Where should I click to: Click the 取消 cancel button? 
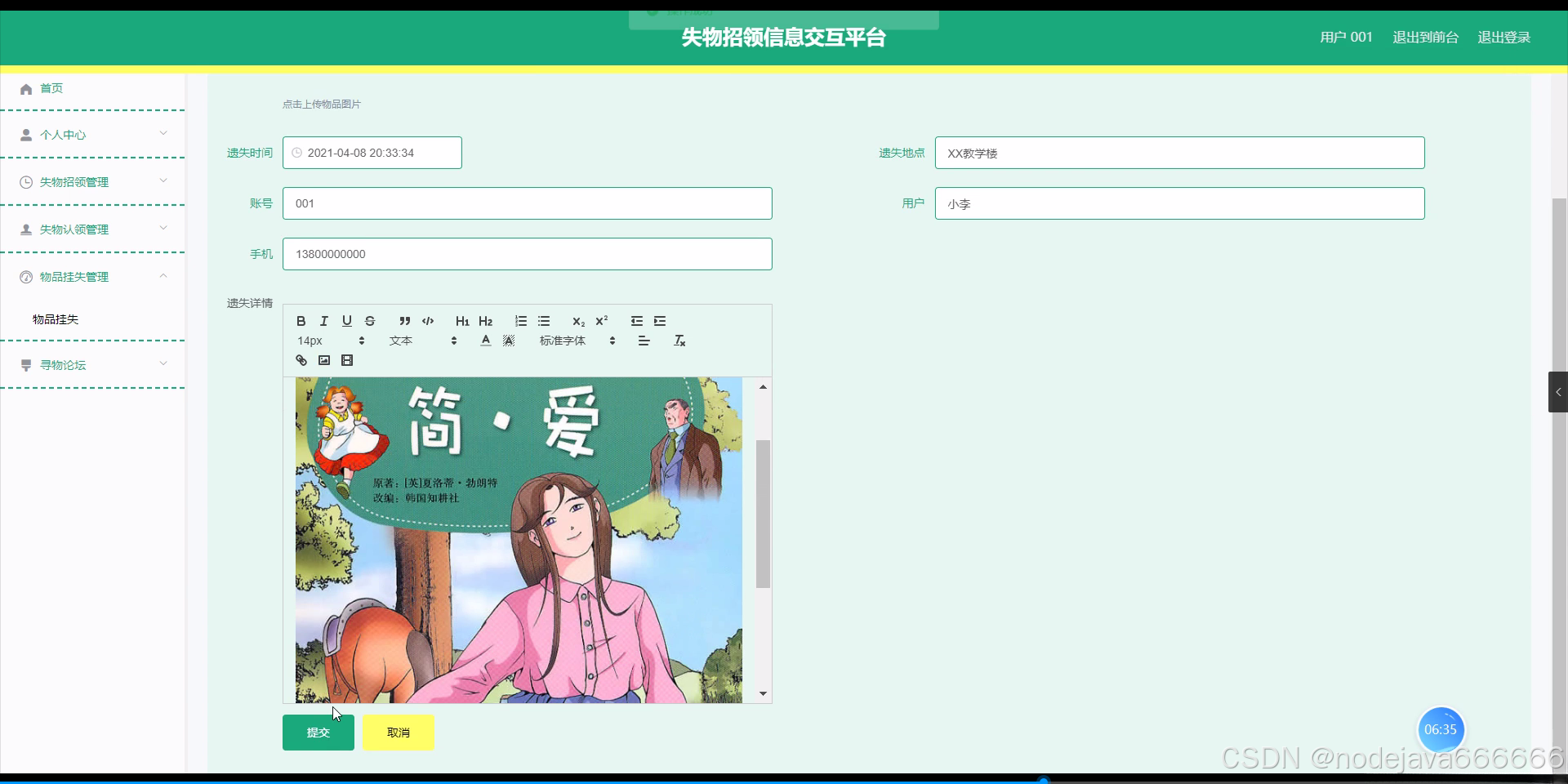pos(399,733)
